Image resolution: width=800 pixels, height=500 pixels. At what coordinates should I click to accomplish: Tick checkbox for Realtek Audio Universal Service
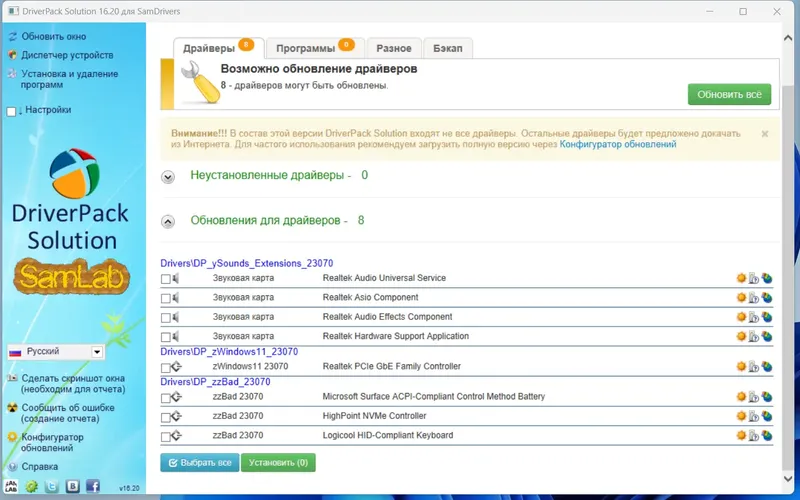pos(165,279)
